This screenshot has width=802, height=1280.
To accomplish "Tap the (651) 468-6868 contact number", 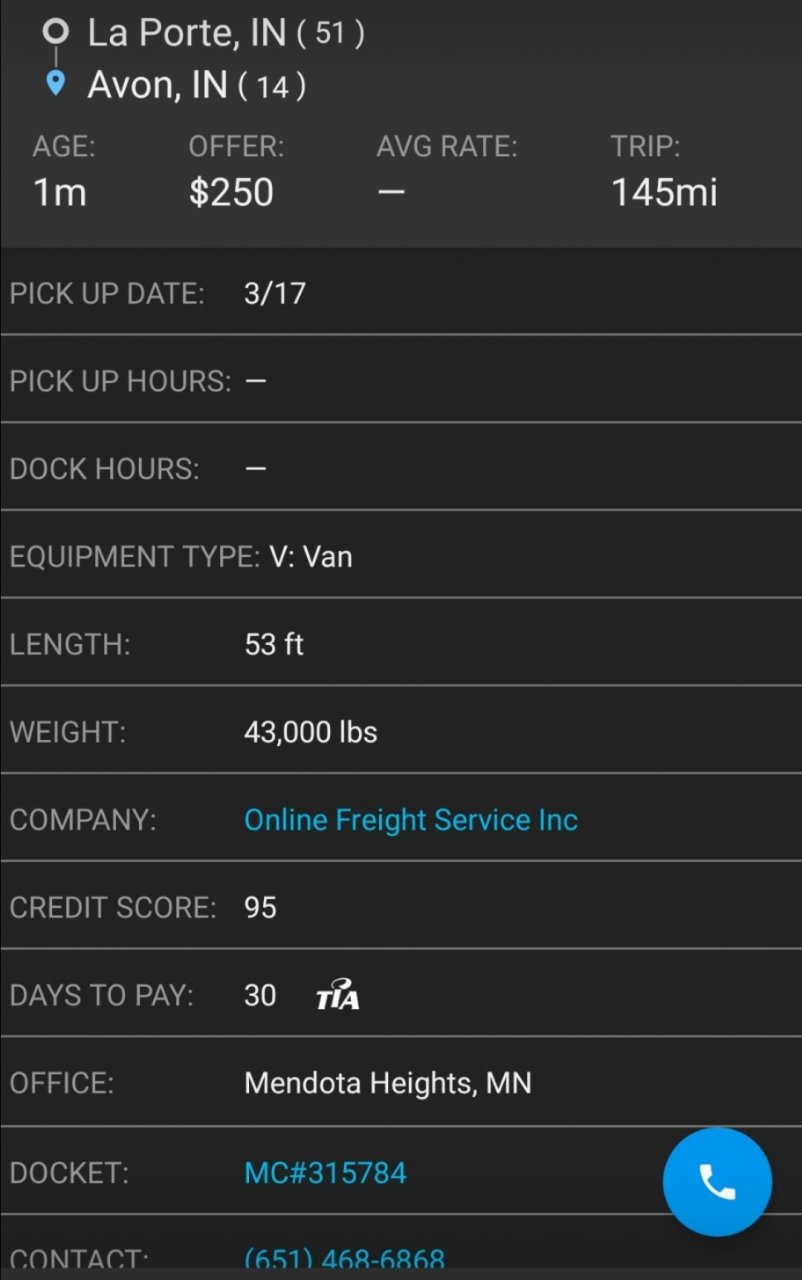I will 344,1258.
